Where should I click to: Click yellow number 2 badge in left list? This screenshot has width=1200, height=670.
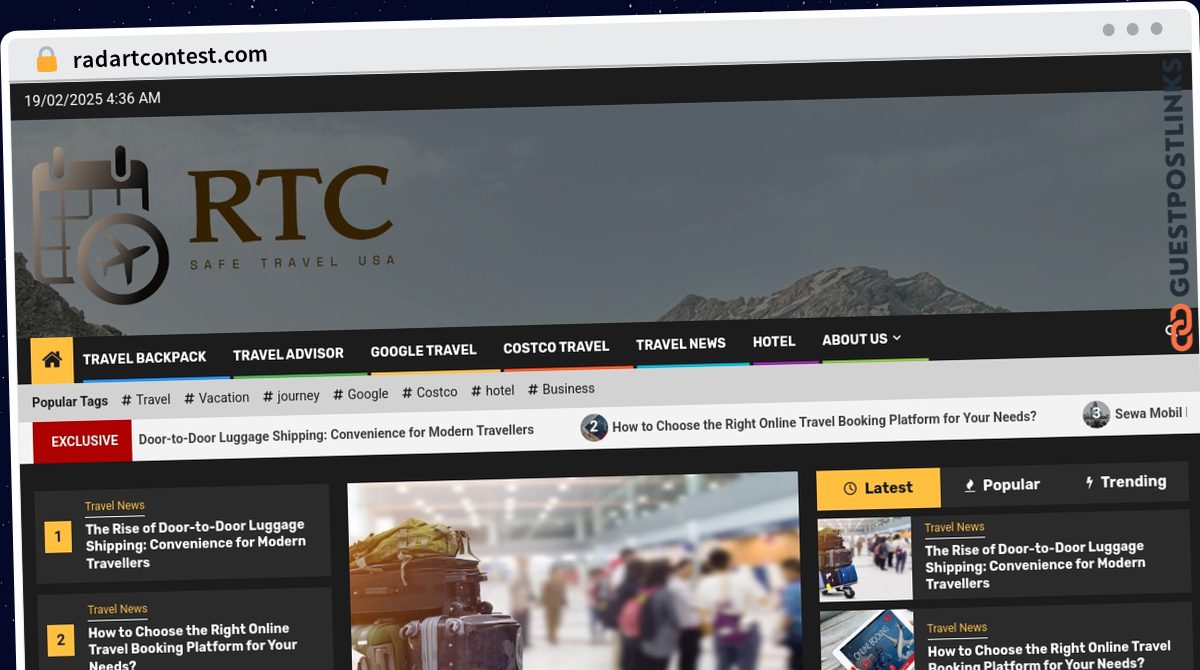pyautogui.click(x=61, y=640)
